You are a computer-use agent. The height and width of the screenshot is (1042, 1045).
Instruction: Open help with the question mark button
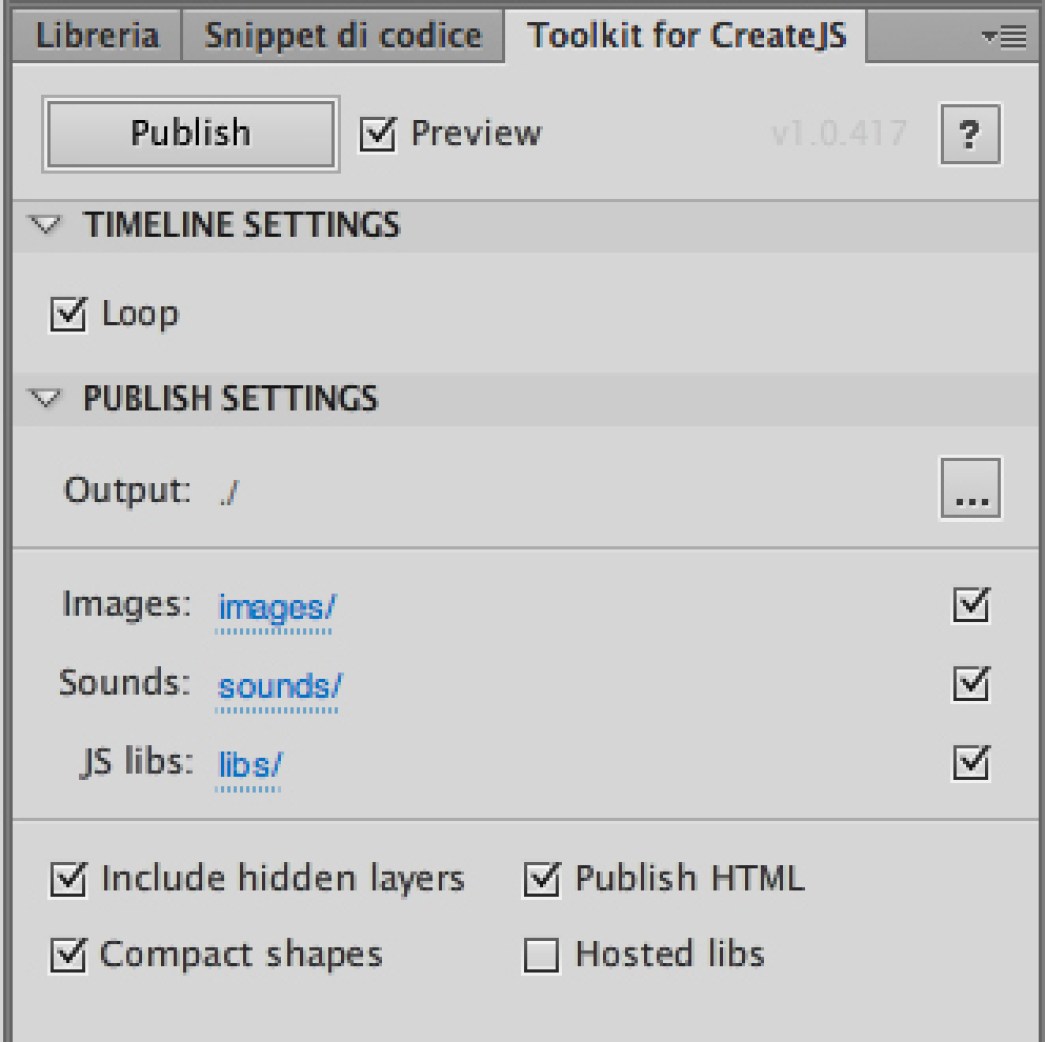[970, 133]
